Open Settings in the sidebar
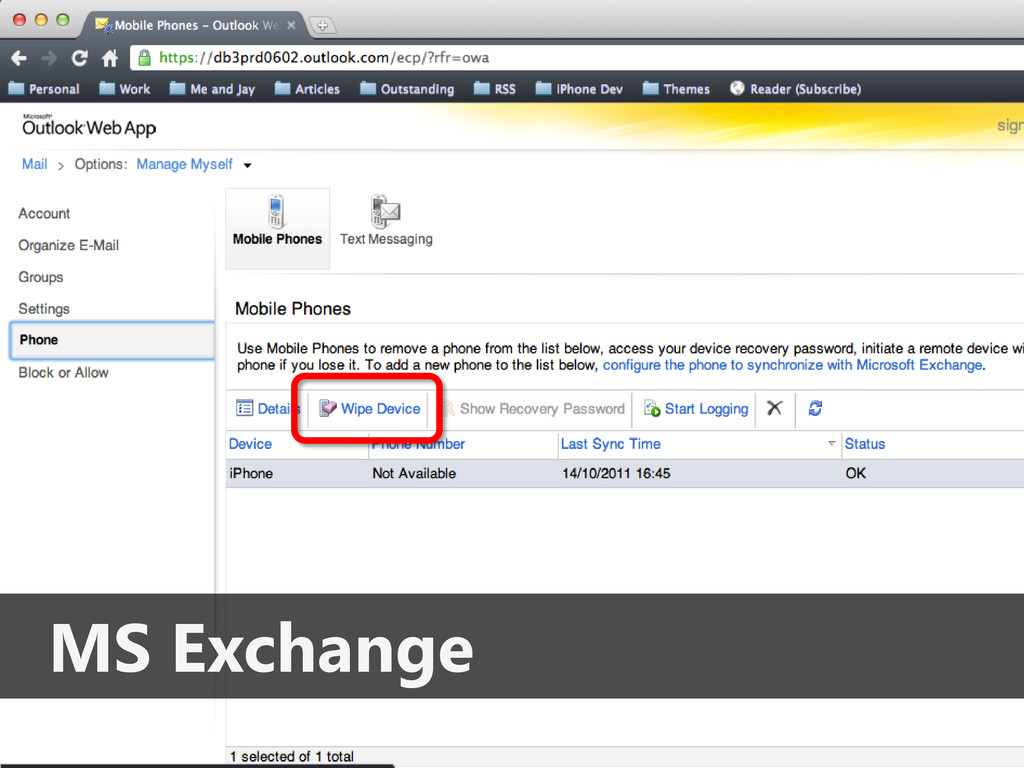This screenshot has width=1024, height=768. 44,309
